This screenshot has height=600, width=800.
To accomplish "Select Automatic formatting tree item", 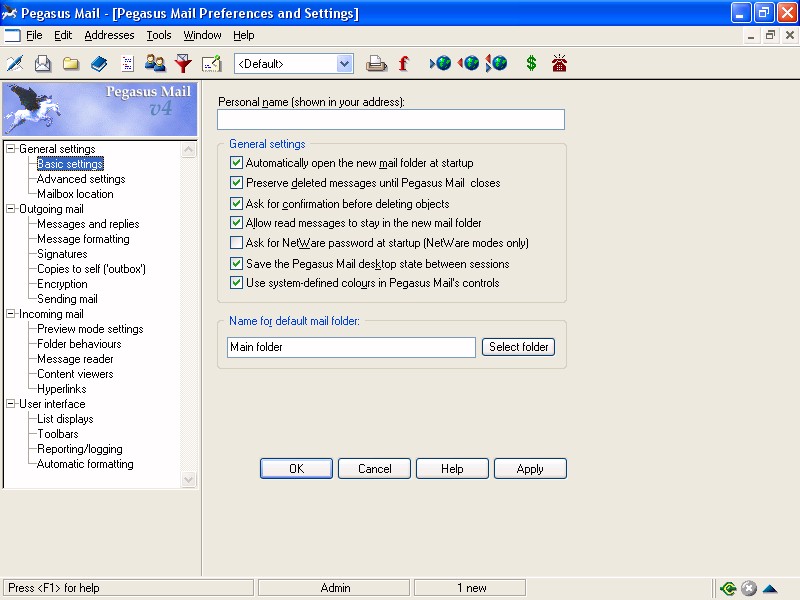I will click(85, 464).
